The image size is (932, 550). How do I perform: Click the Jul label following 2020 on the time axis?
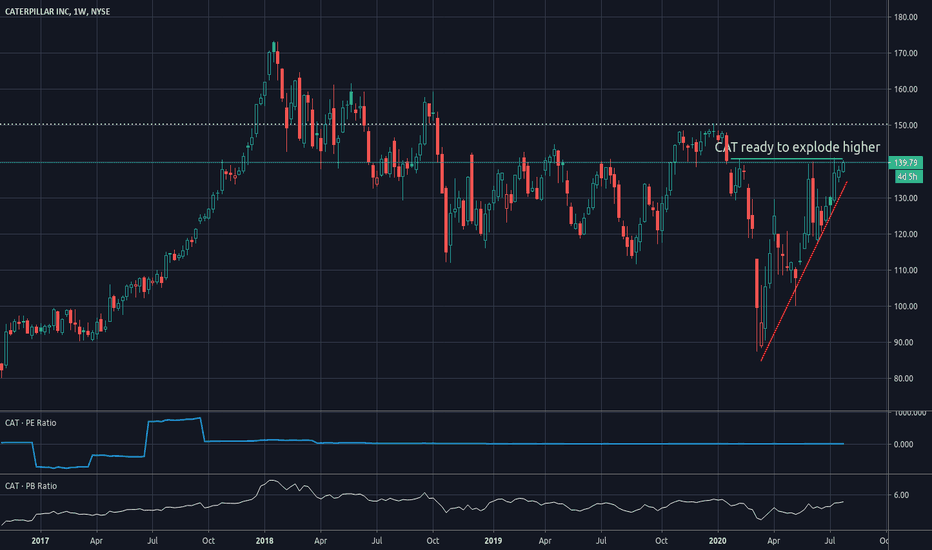pos(830,540)
